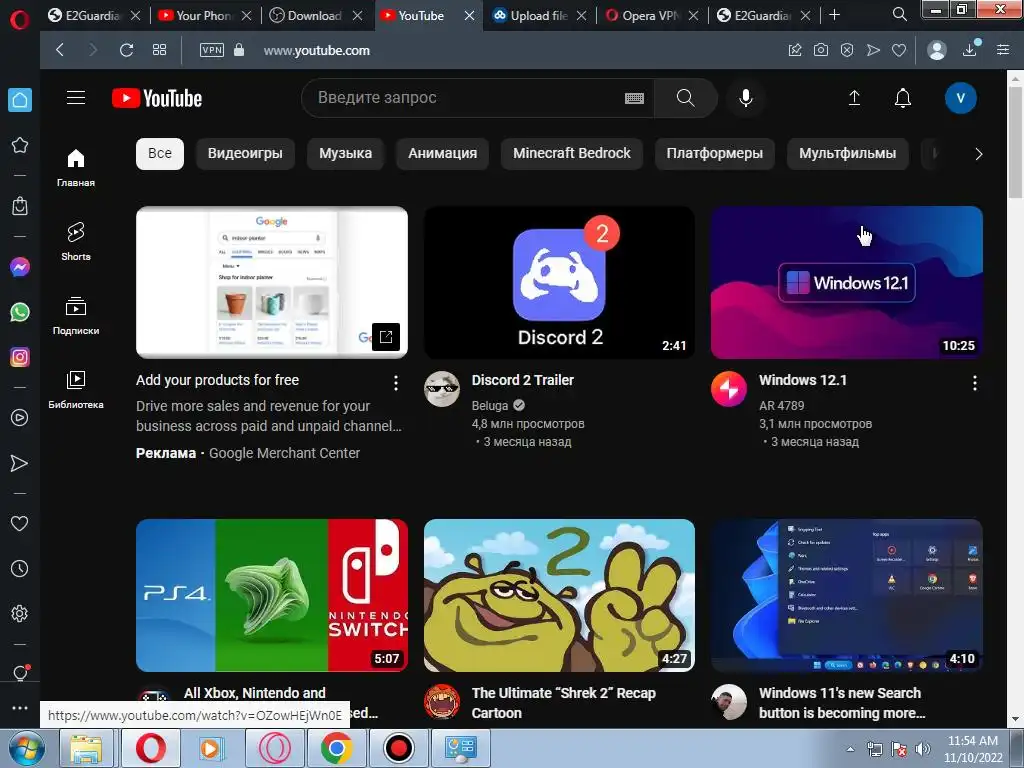Select the Платформеры filter chip
The image size is (1024, 768).
click(x=714, y=153)
